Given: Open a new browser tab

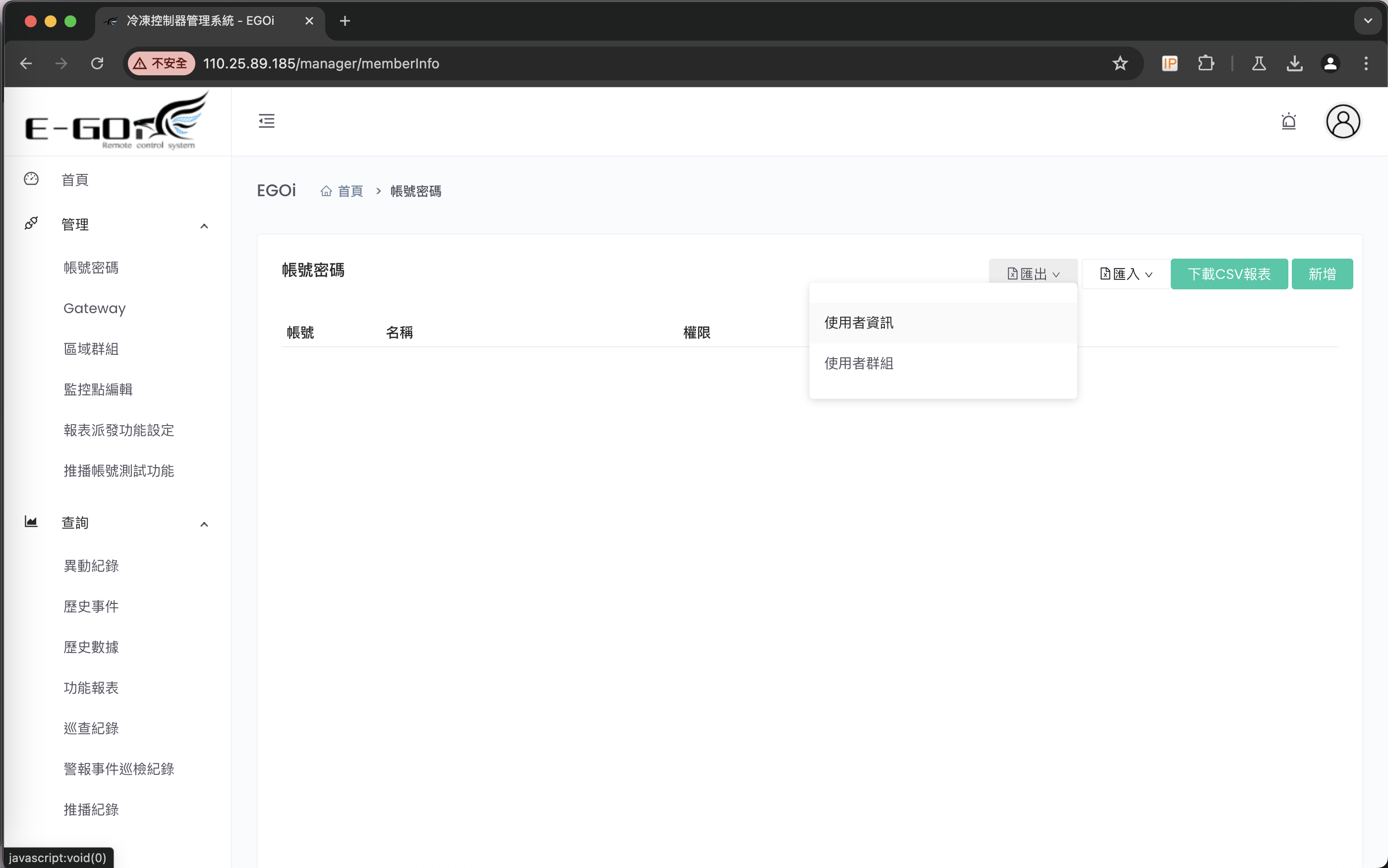Looking at the screenshot, I should (345, 21).
